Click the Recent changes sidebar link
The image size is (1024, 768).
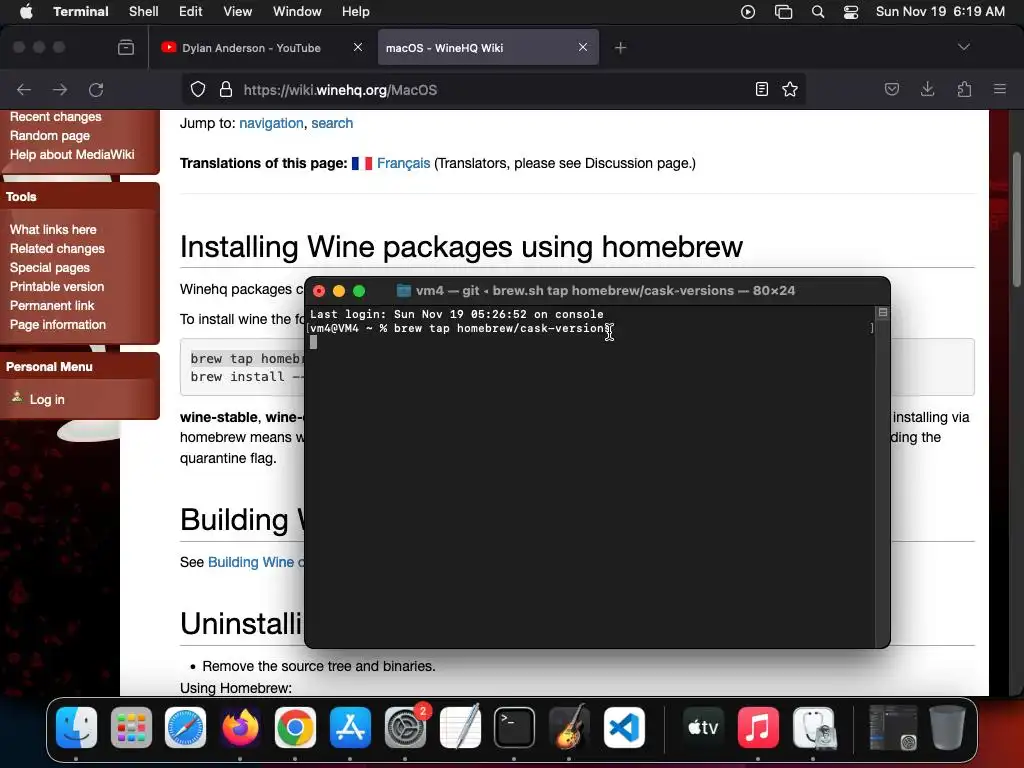56,117
